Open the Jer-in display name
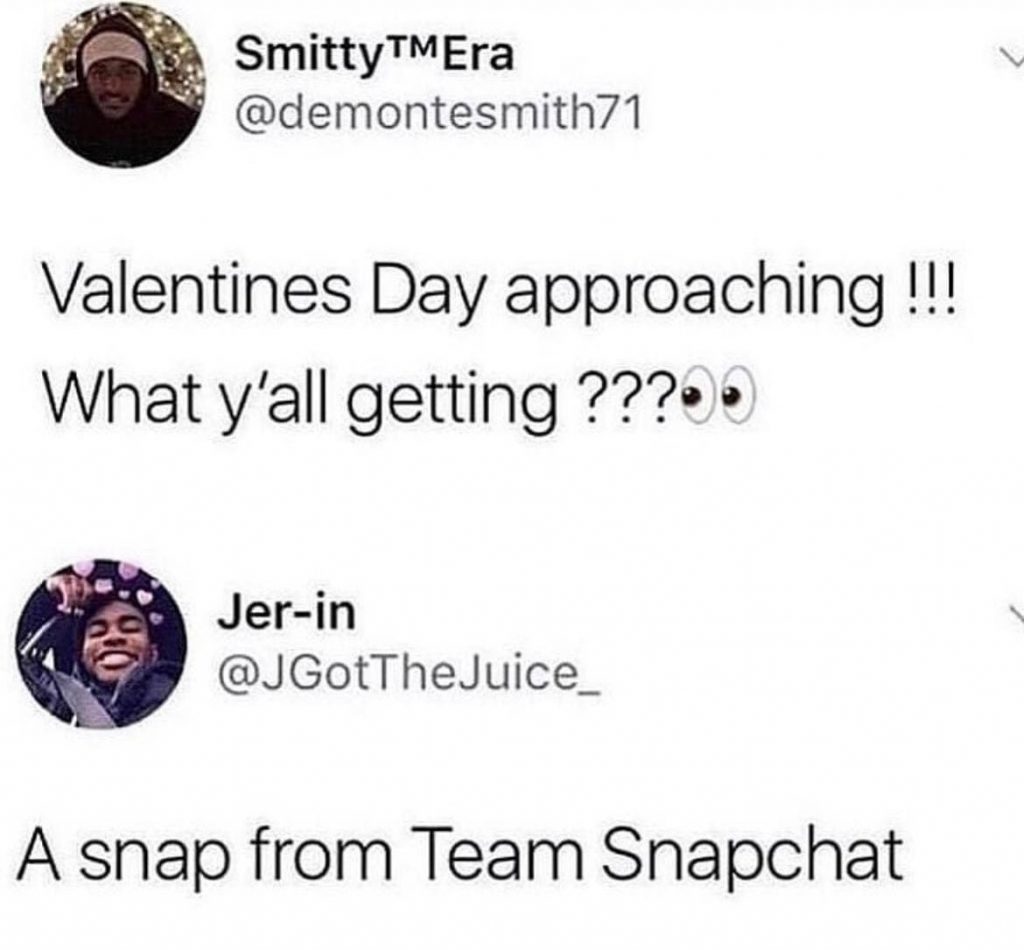The width and height of the screenshot is (1024, 950). coord(287,613)
